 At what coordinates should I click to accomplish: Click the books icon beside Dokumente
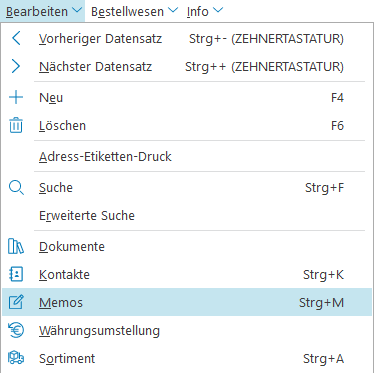16,246
